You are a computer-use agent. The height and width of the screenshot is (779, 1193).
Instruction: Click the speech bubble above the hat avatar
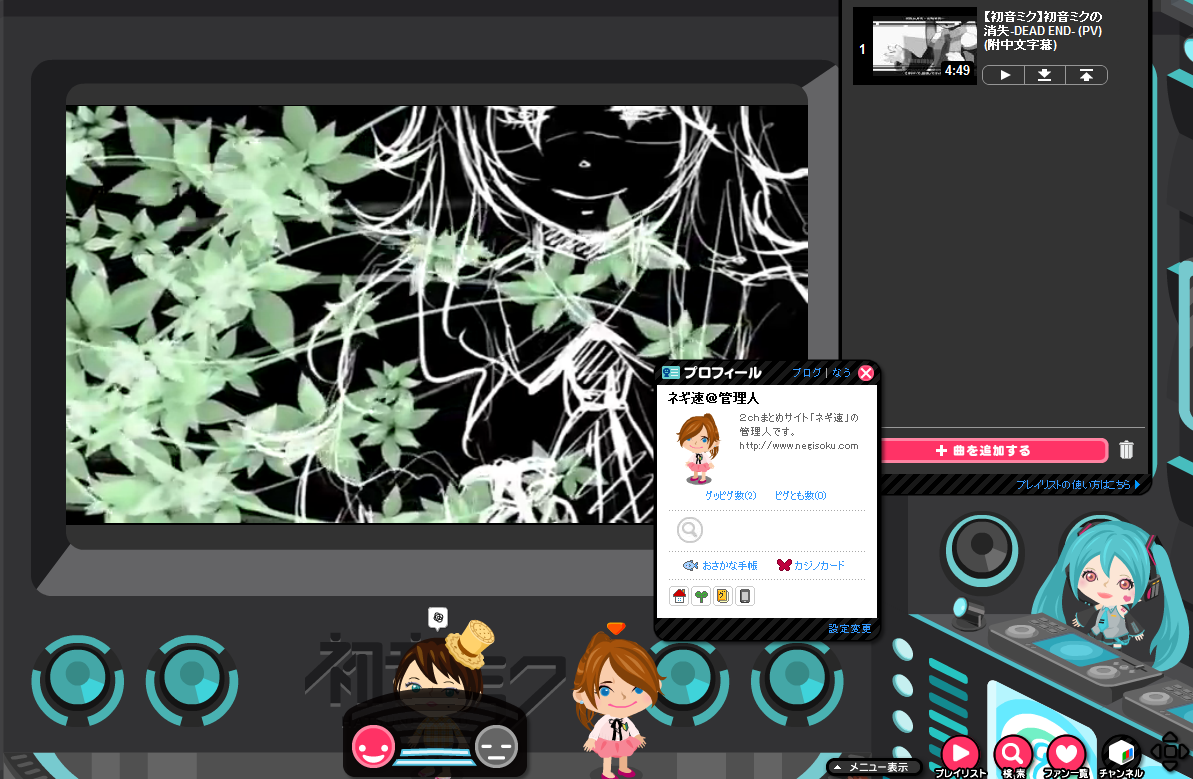pos(437,618)
